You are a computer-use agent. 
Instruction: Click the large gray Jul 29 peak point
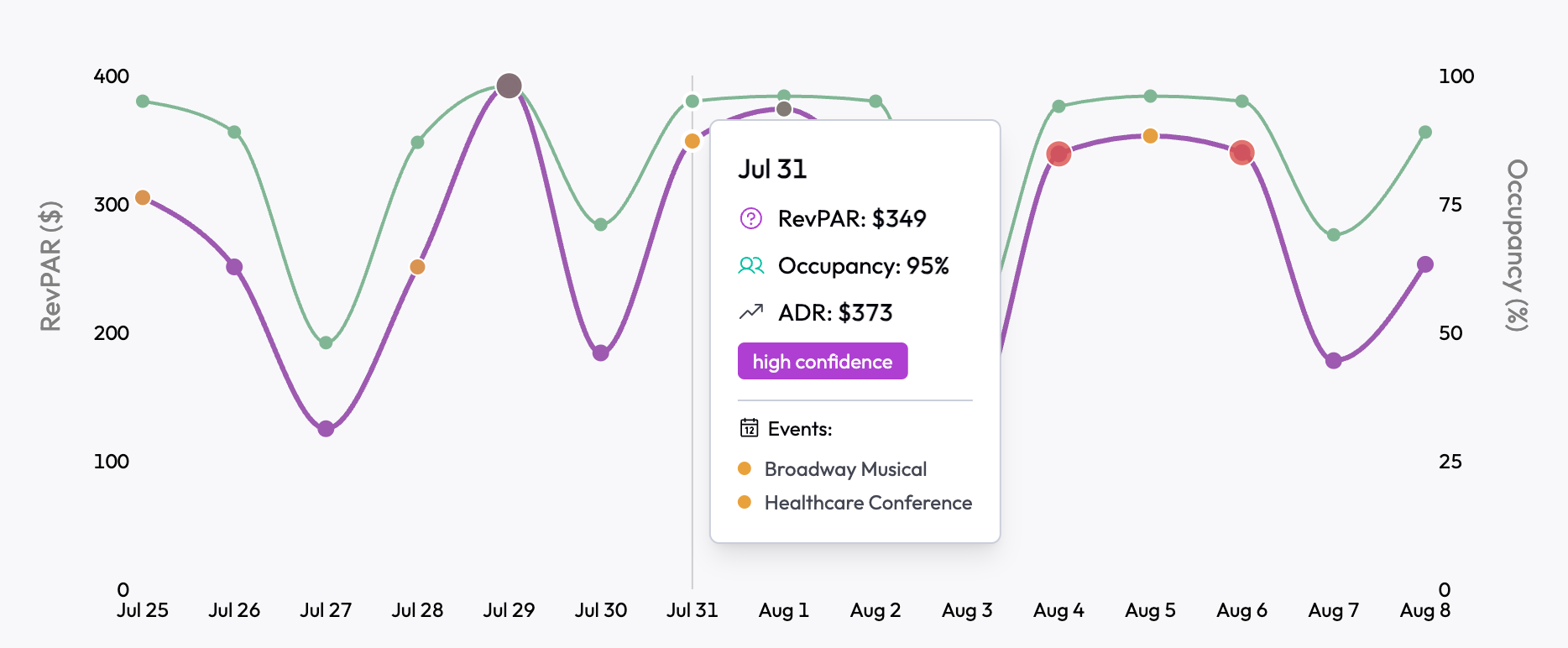click(x=509, y=86)
